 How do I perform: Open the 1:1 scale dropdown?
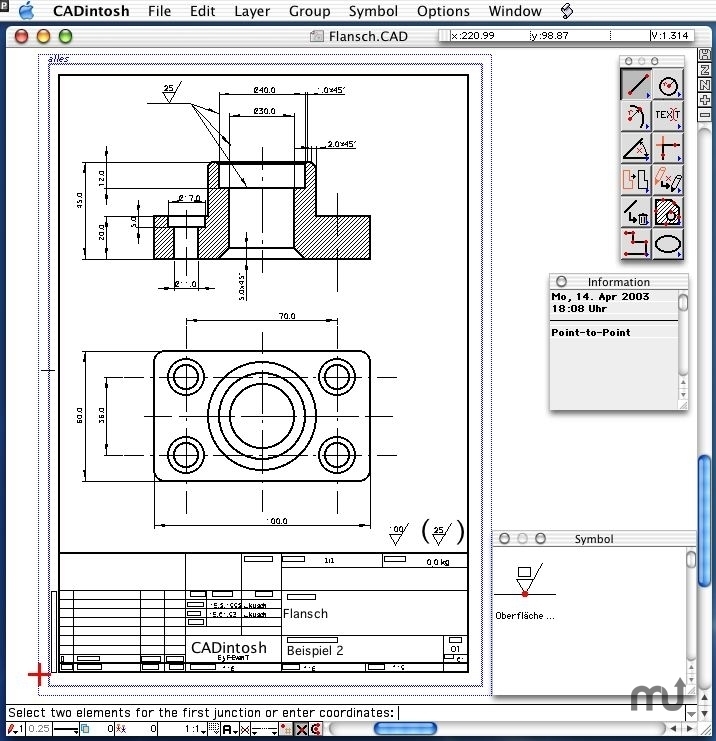[193, 730]
